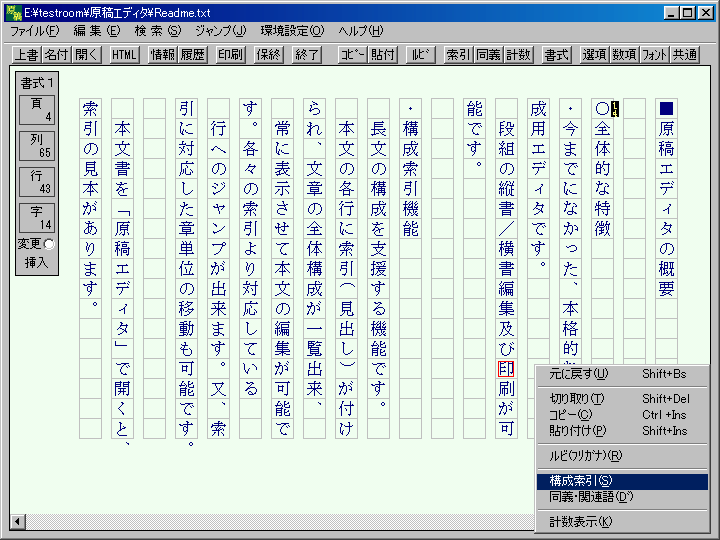Open the ジャンプ(J) menu
The width and height of the screenshot is (720, 540).
220,31
